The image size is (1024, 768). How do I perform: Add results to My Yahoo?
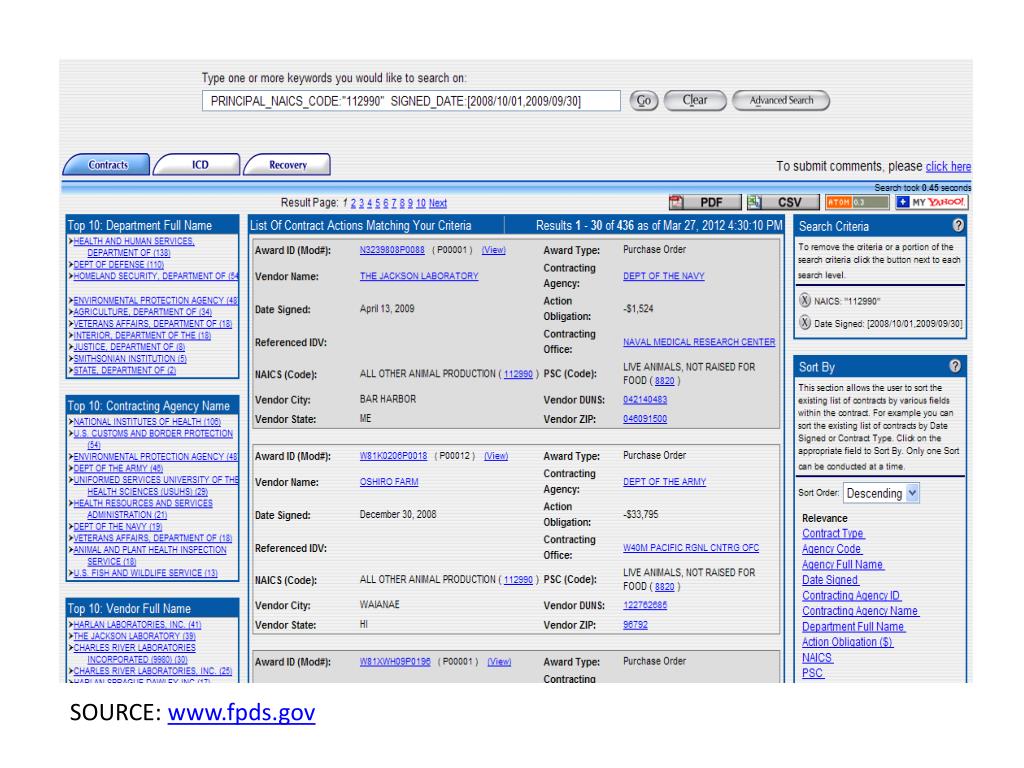point(931,202)
